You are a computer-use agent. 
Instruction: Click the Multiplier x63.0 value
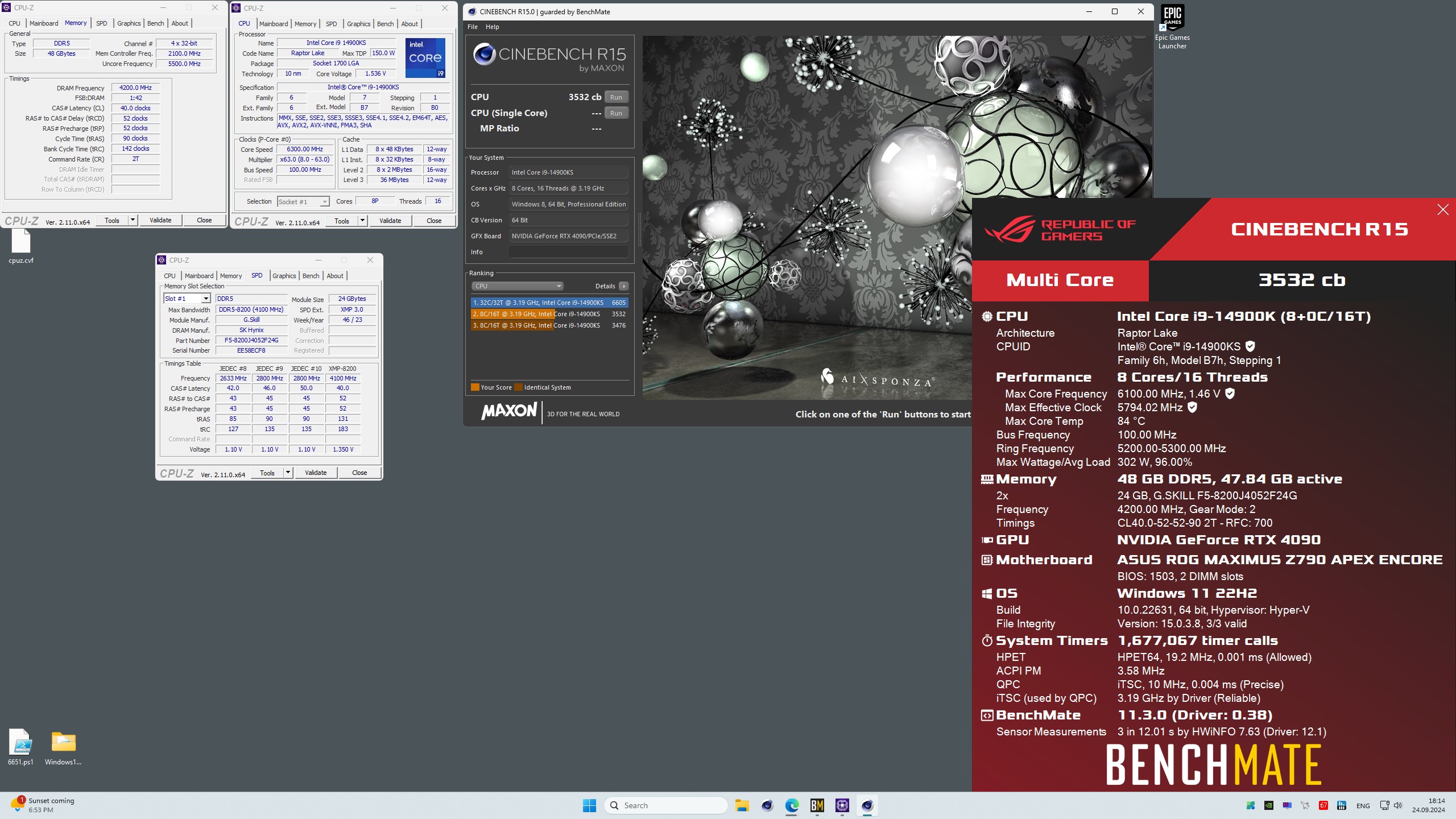[x=305, y=159]
